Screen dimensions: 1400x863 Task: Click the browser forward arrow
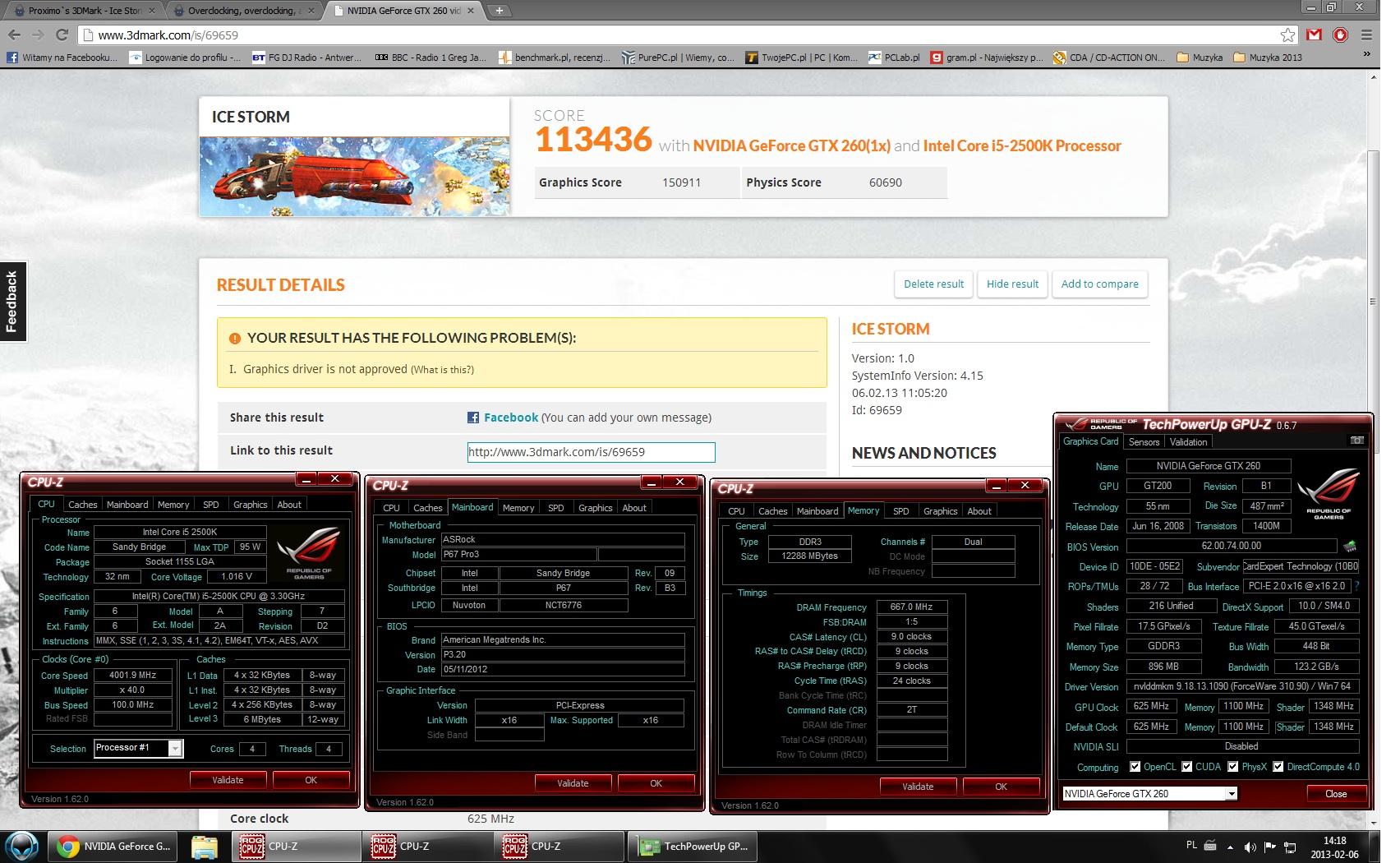click(38, 35)
